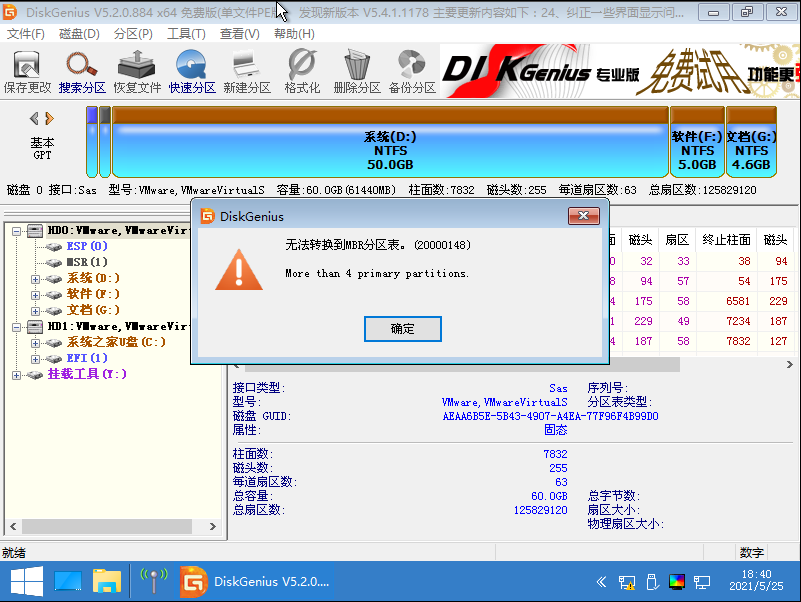Select the small blue ESP partition bar
Viewport: 801px width, 602px height.
92,142
